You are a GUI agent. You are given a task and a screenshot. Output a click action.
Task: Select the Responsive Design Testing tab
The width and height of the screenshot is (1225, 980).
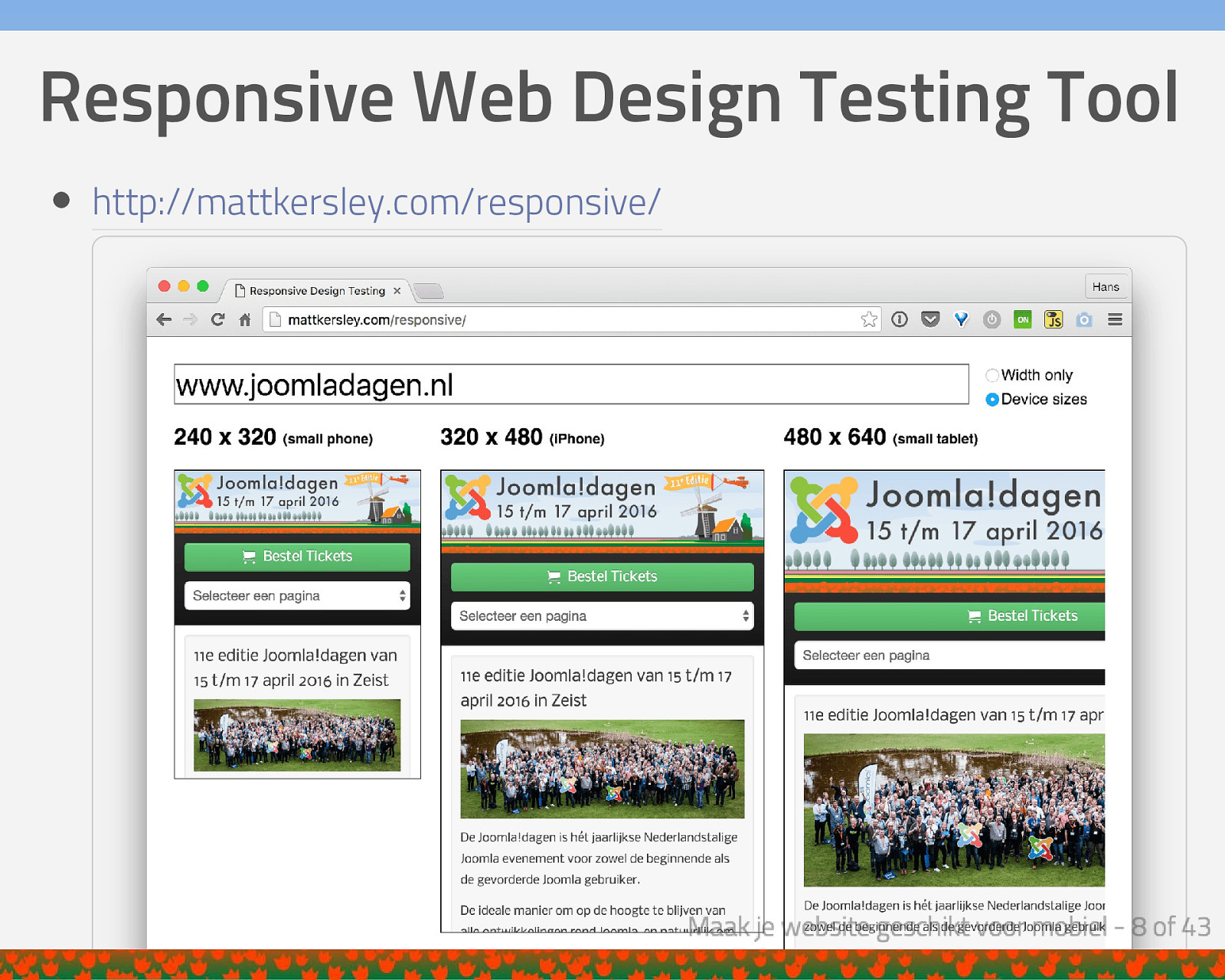coord(317,291)
